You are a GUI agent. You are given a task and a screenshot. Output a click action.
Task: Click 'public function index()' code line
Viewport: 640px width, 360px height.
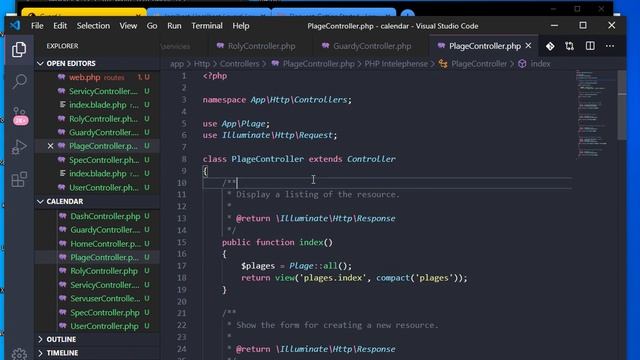(x=278, y=242)
